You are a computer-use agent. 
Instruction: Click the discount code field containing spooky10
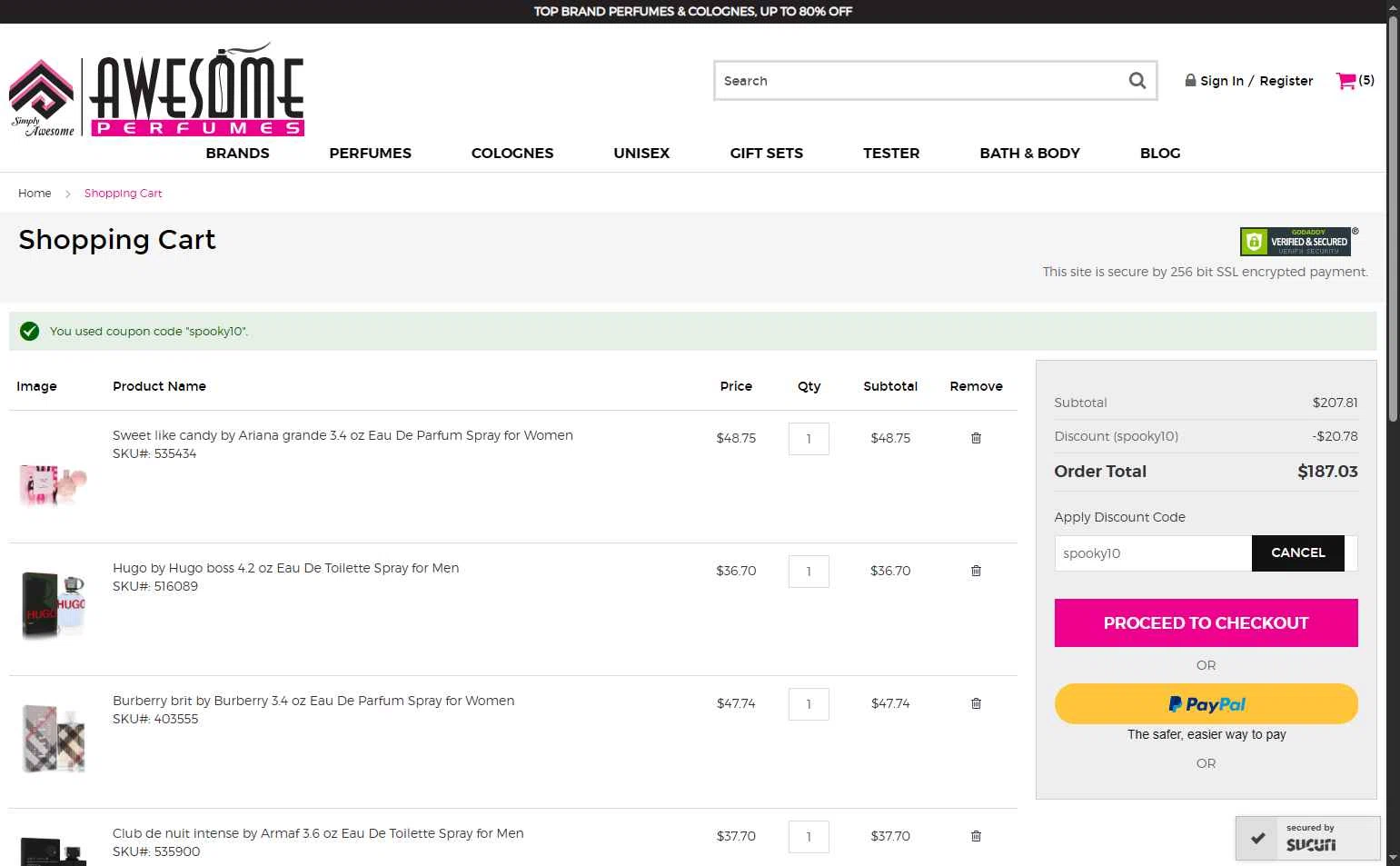[1153, 553]
